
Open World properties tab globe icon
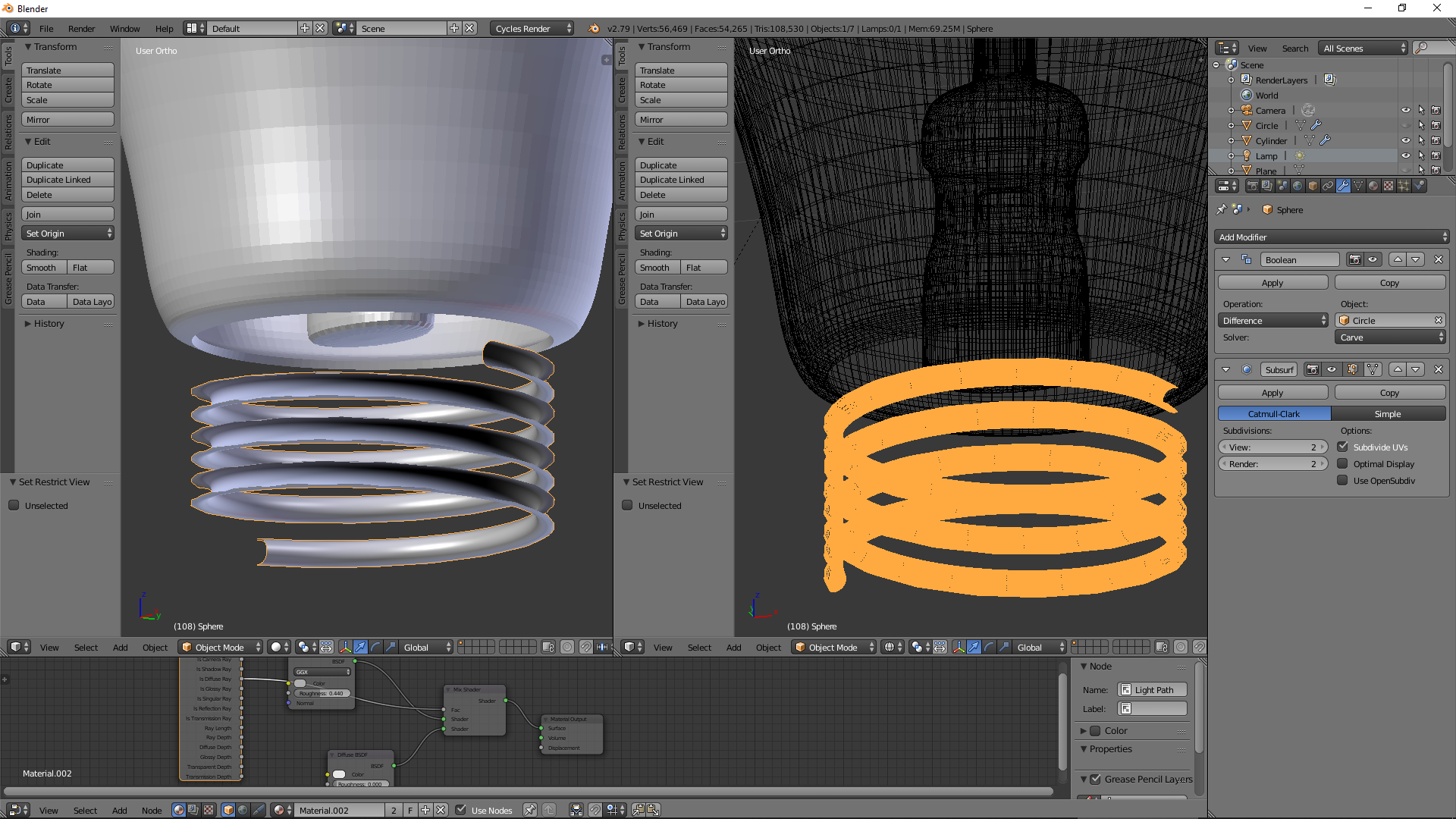click(x=1298, y=186)
